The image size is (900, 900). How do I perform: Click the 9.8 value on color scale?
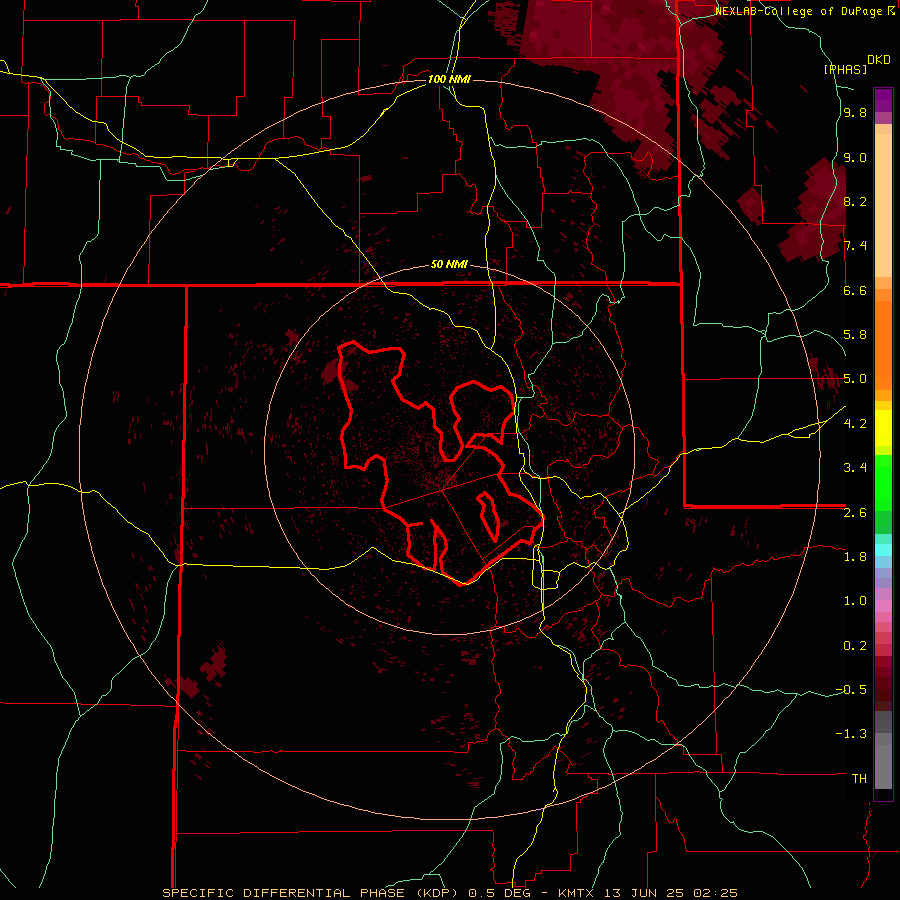tap(855, 113)
